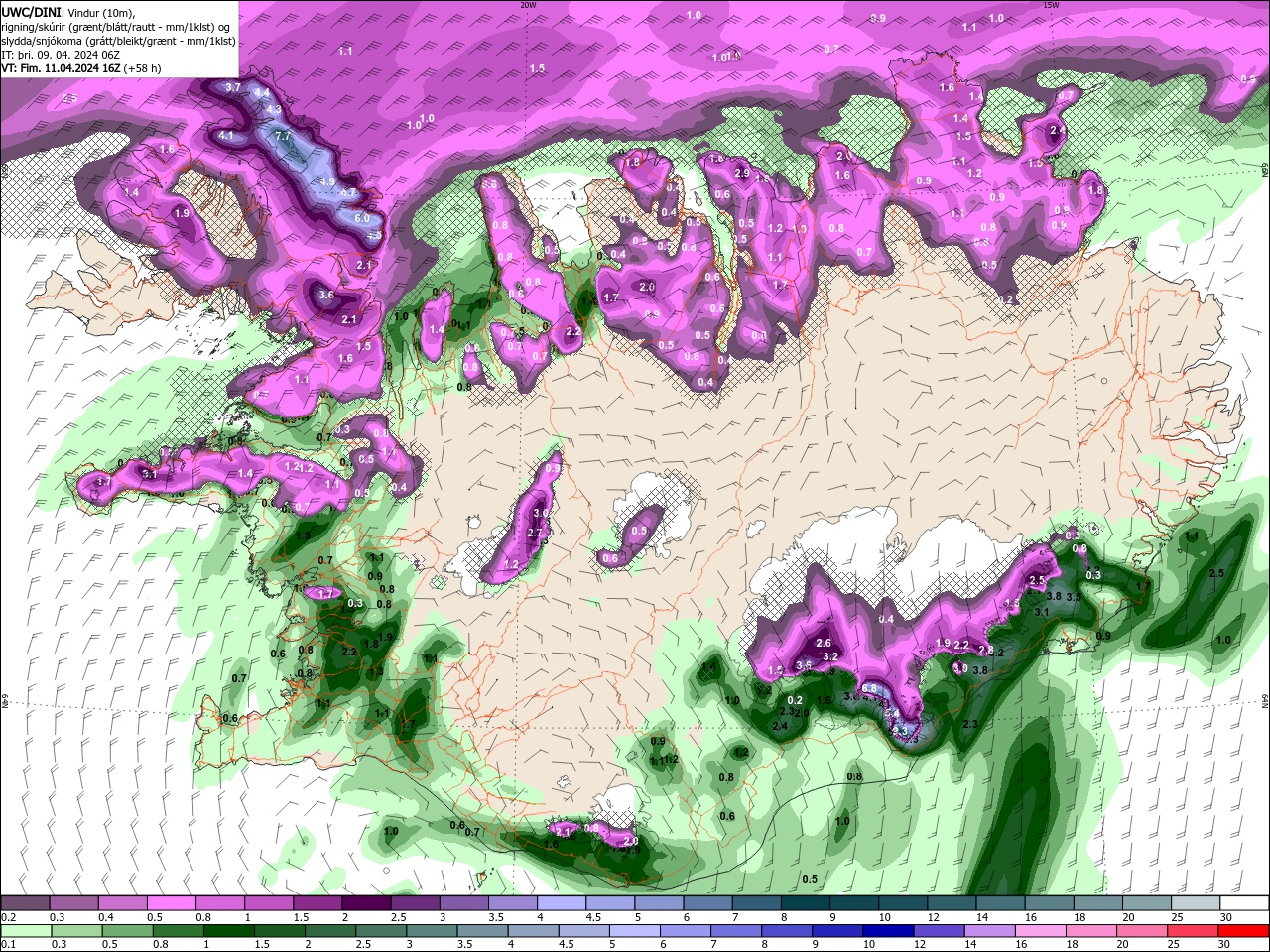Image resolution: width=1270 pixels, height=952 pixels.
Task: Click the slydda/snjókoma legend description line
Action: pyautogui.click(x=118, y=41)
